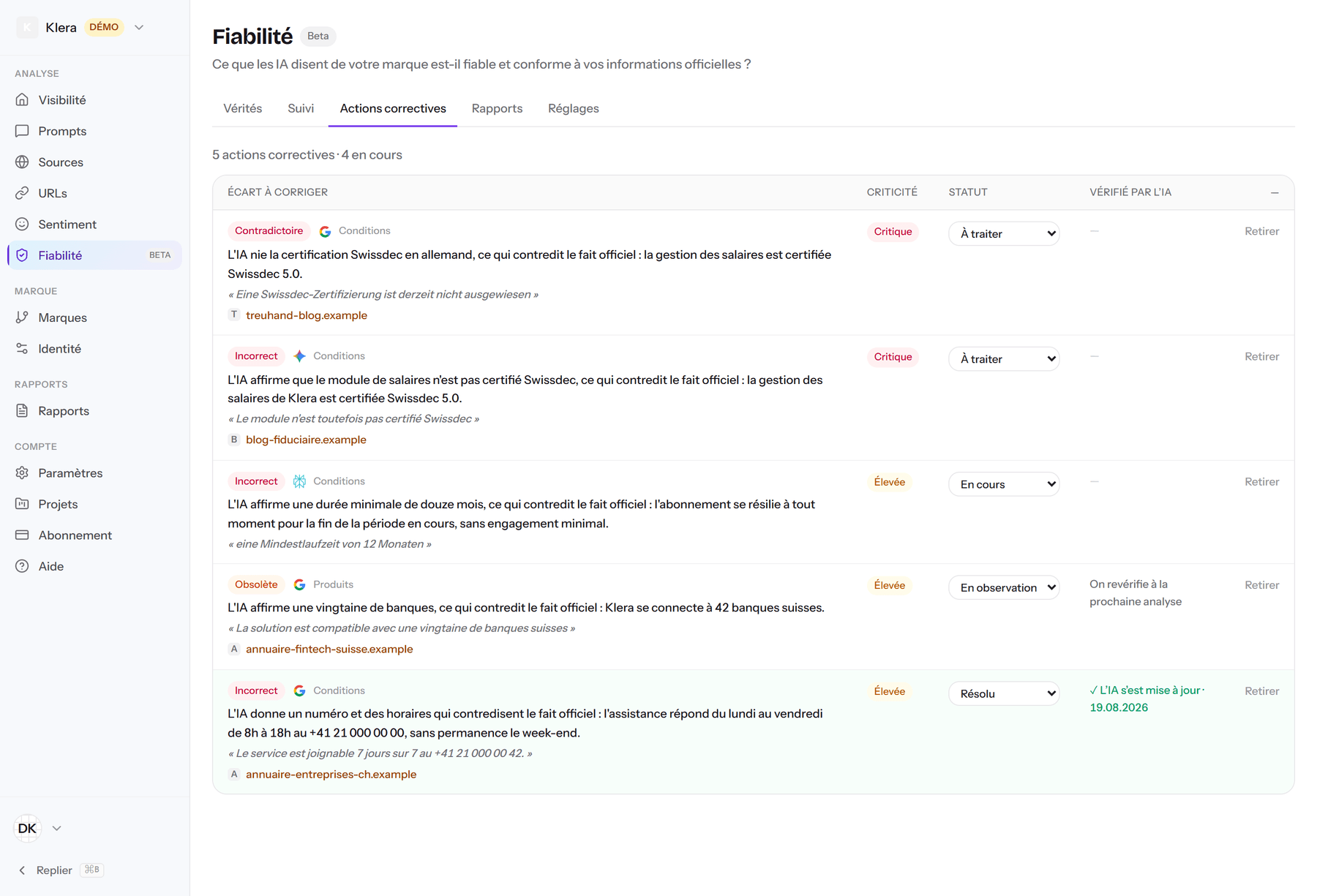The image size is (1317, 896).
Task: Click the Google icon in Obsolète row
Action: pyautogui.click(x=299, y=584)
